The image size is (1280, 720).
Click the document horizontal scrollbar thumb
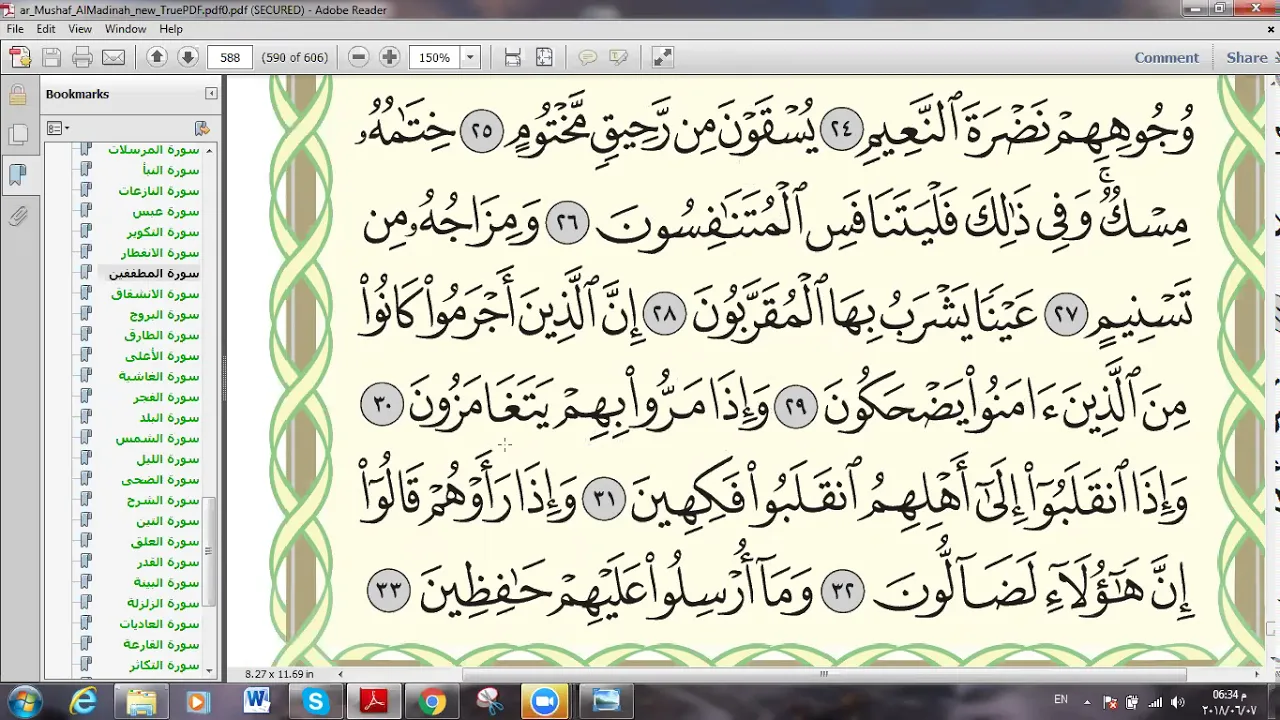click(x=823, y=674)
